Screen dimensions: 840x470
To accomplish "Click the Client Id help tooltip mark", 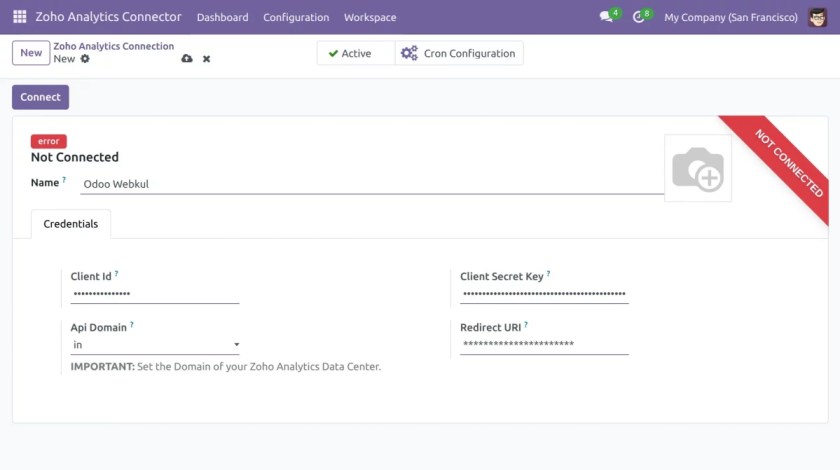I will (116, 273).
